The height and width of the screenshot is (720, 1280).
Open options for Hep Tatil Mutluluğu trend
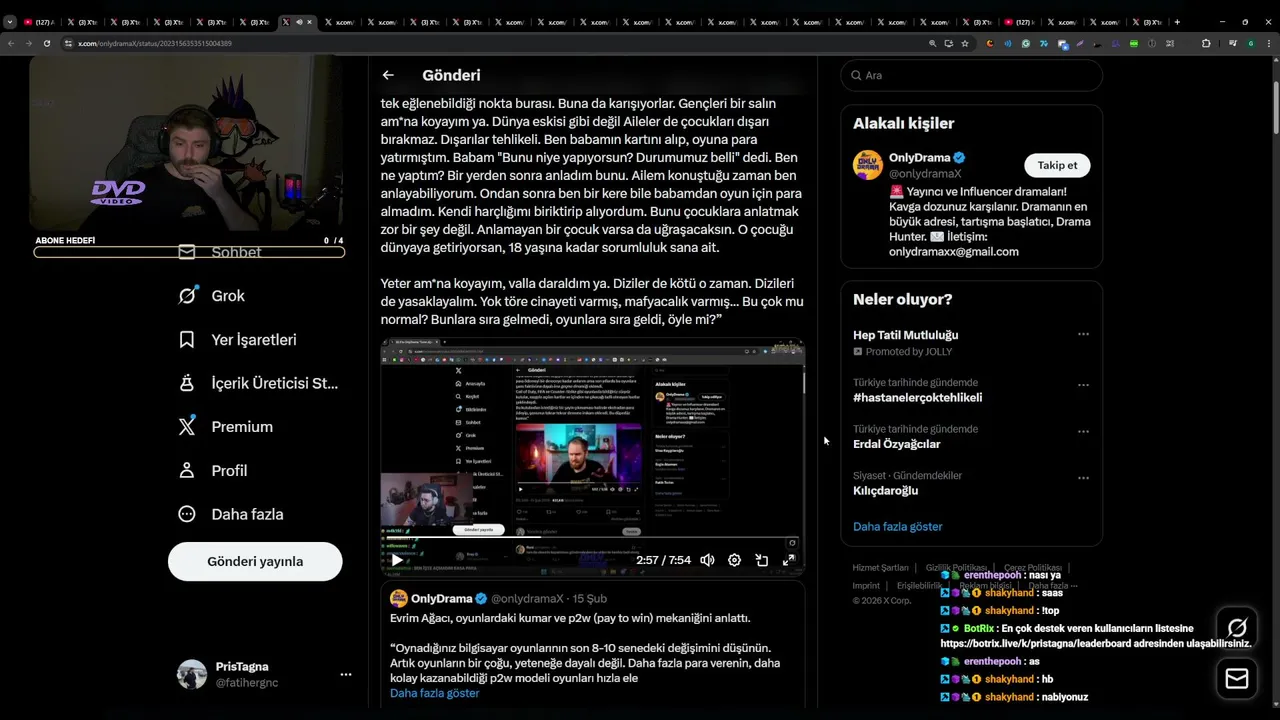[1083, 334]
